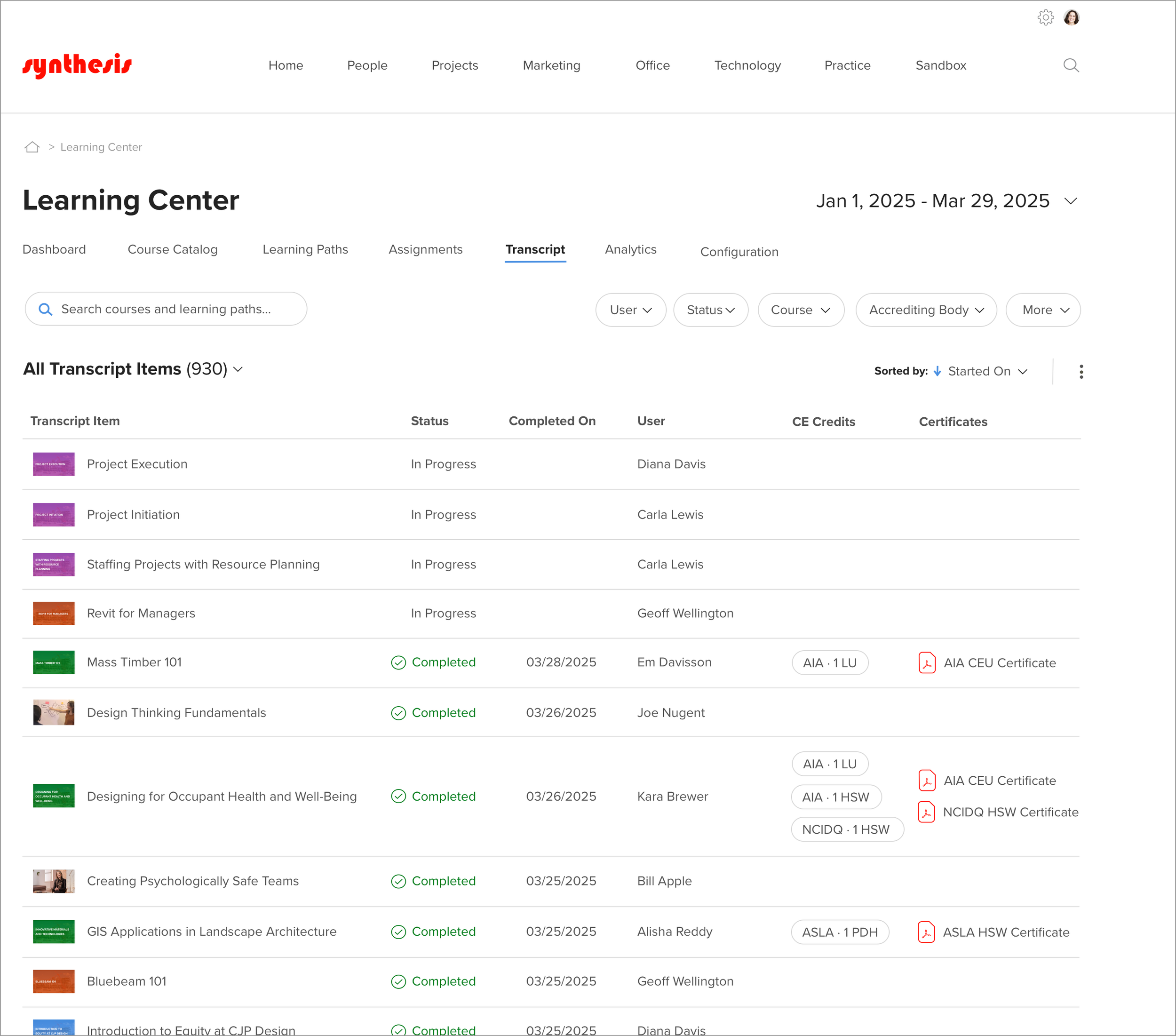Click the magnifier search icon in navigation

click(1071, 65)
